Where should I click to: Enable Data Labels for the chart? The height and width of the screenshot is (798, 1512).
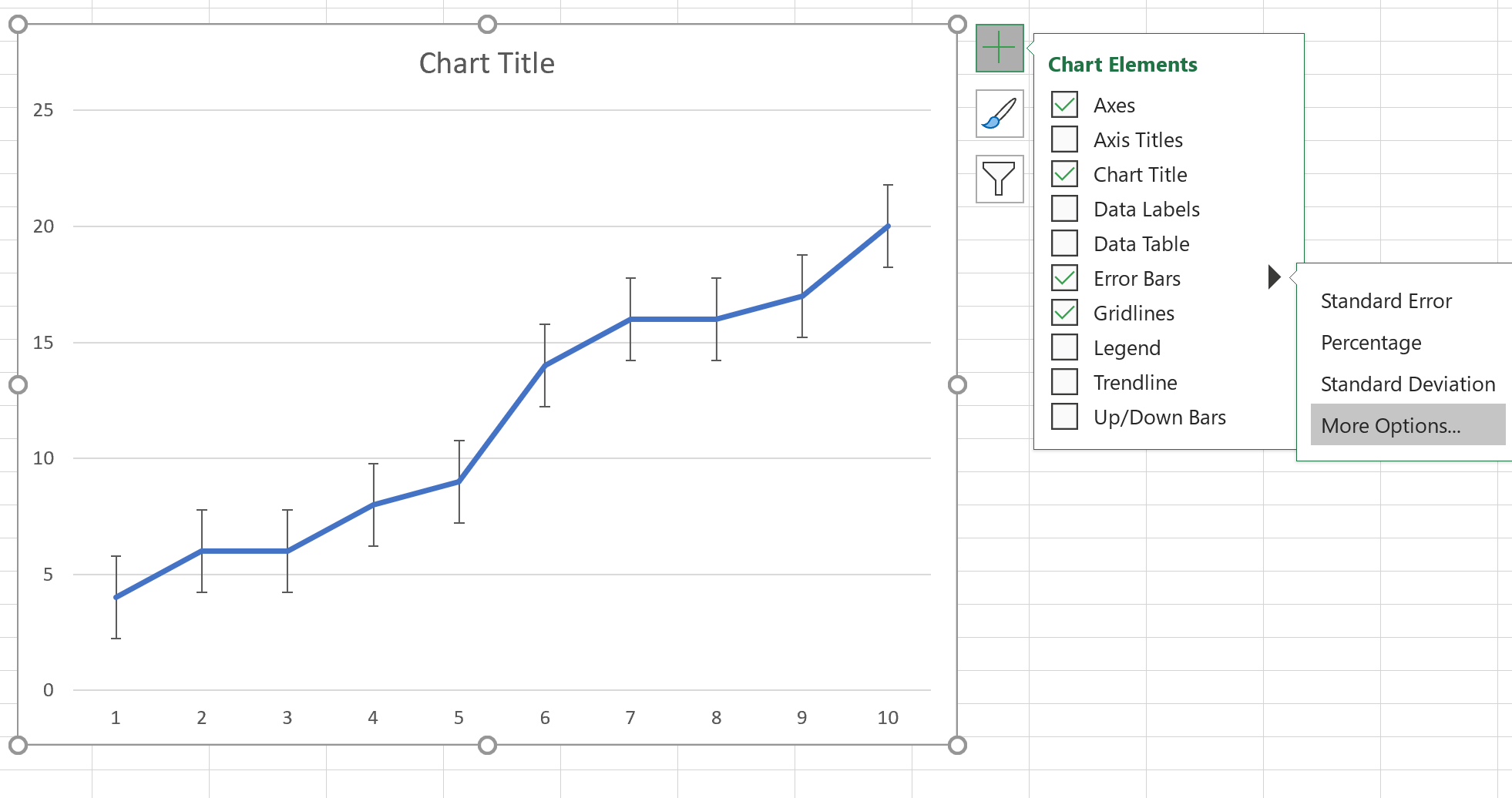point(1064,209)
